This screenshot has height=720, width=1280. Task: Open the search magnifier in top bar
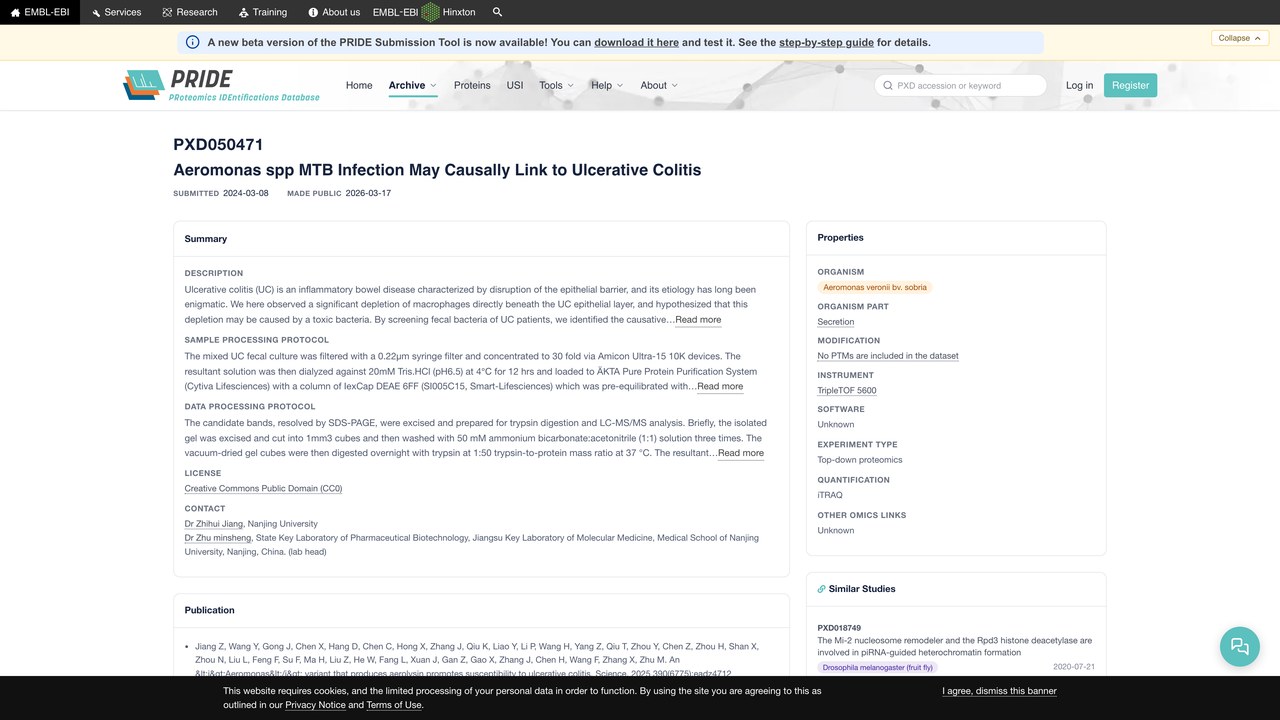coord(498,12)
